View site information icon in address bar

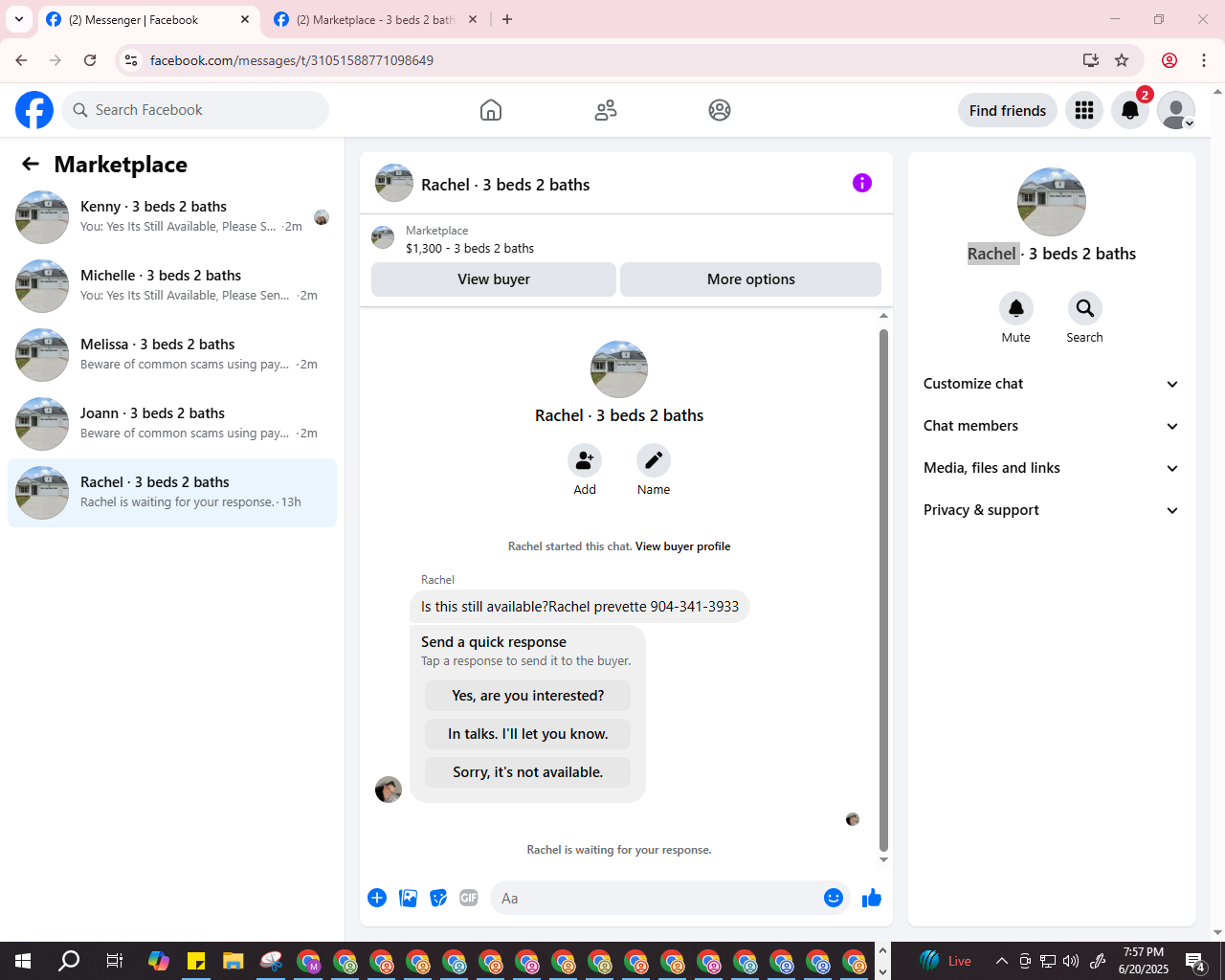(x=131, y=60)
